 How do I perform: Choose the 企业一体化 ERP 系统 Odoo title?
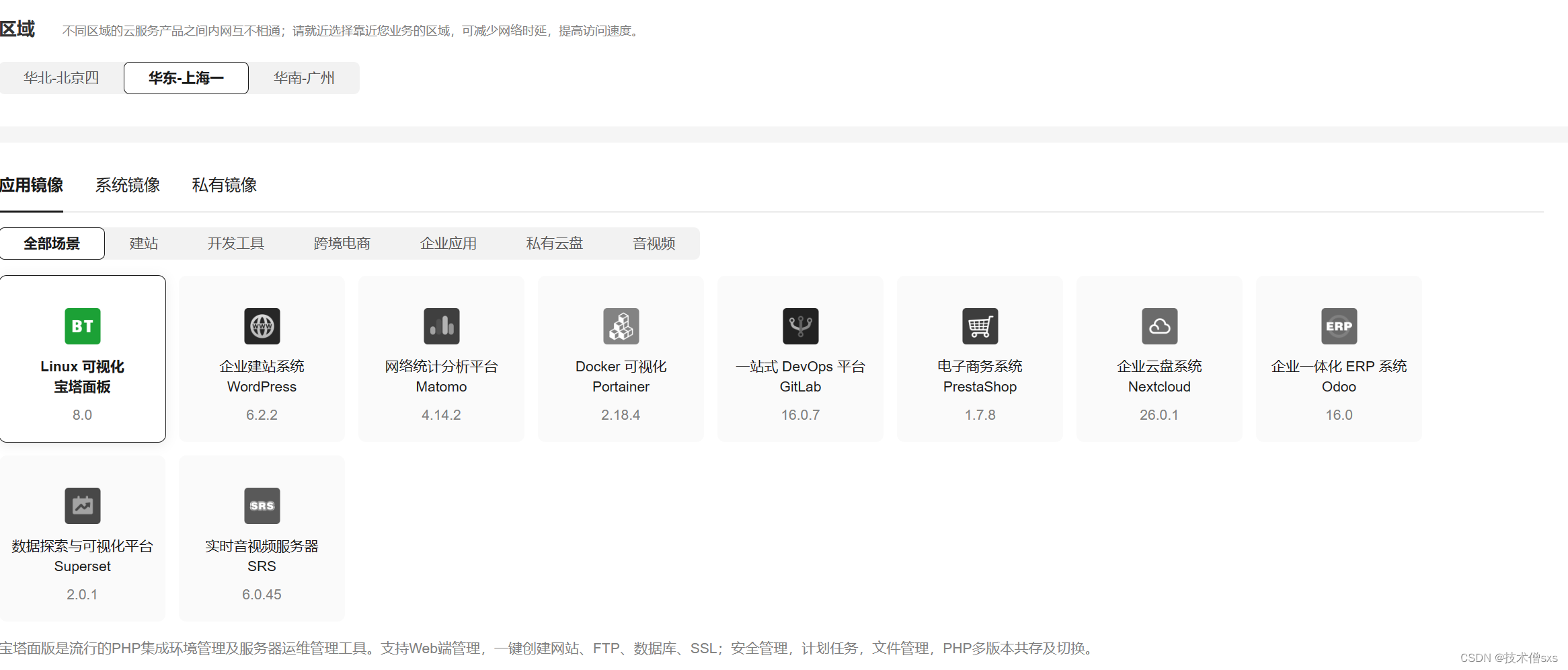point(1339,377)
